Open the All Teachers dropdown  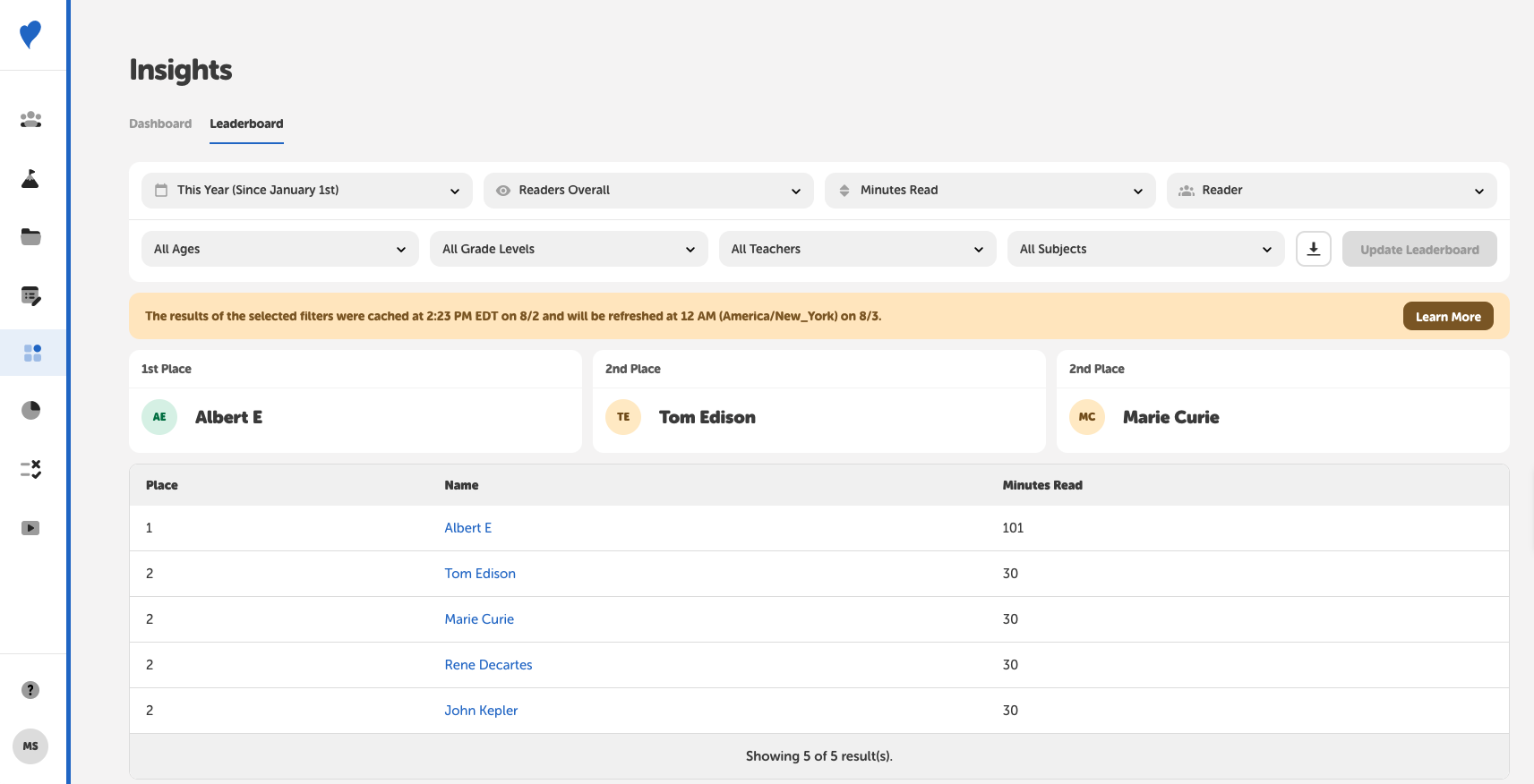(858, 249)
